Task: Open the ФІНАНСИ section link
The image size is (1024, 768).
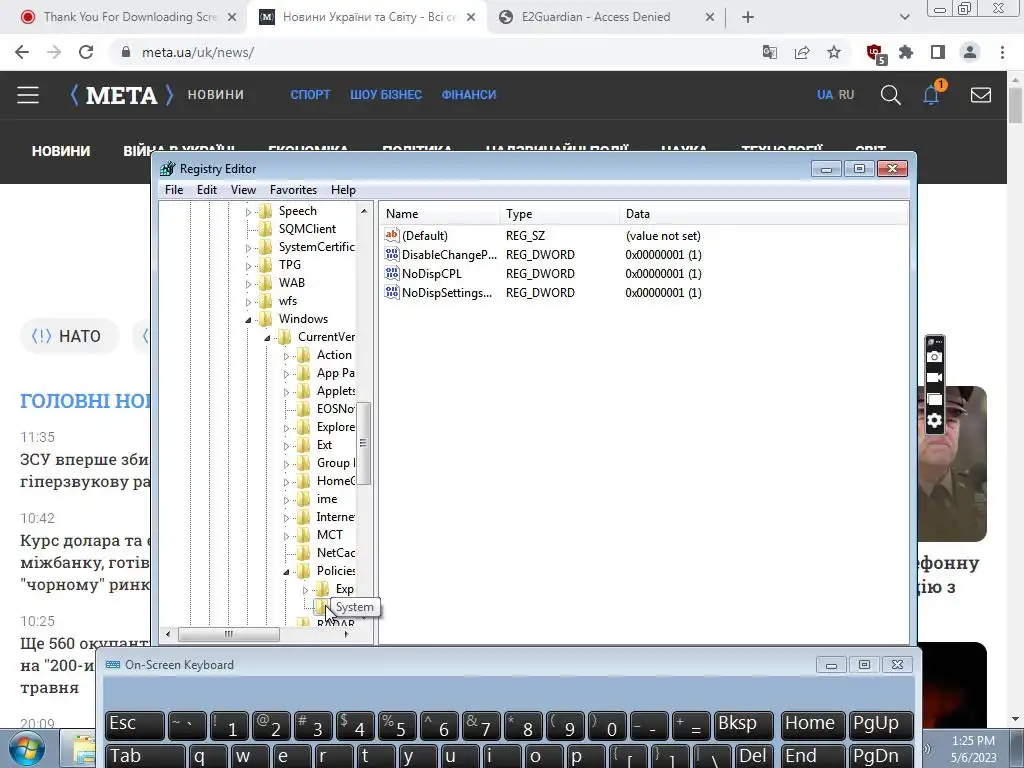Action: click(469, 95)
